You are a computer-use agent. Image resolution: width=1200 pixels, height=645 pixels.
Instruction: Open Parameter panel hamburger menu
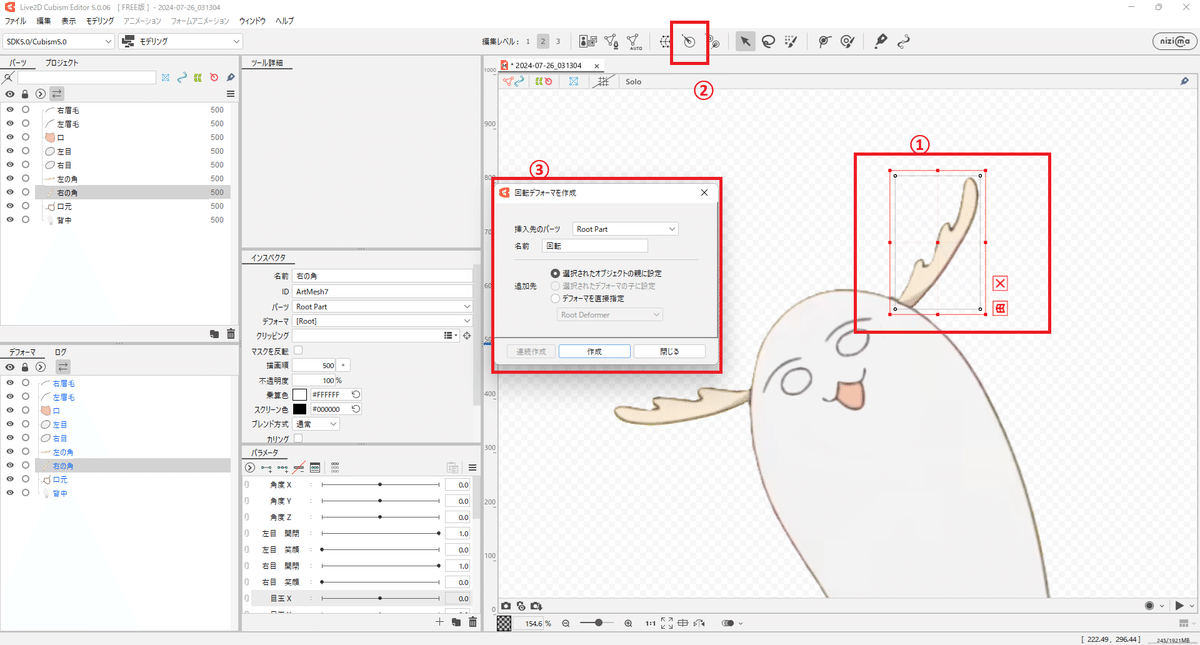pyautogui.click(x=472, y=467)
